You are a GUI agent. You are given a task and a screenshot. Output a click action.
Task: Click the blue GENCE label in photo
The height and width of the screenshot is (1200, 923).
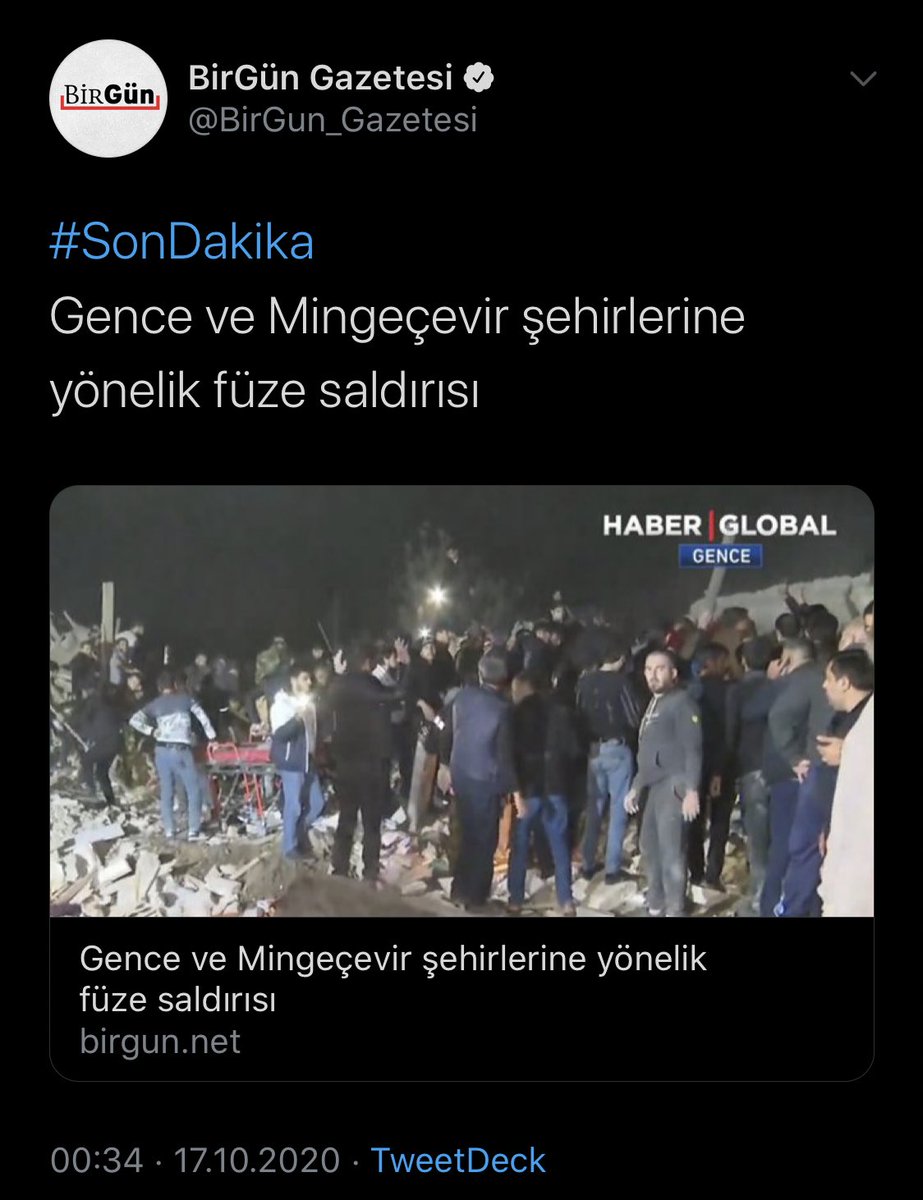pos(720,555)
